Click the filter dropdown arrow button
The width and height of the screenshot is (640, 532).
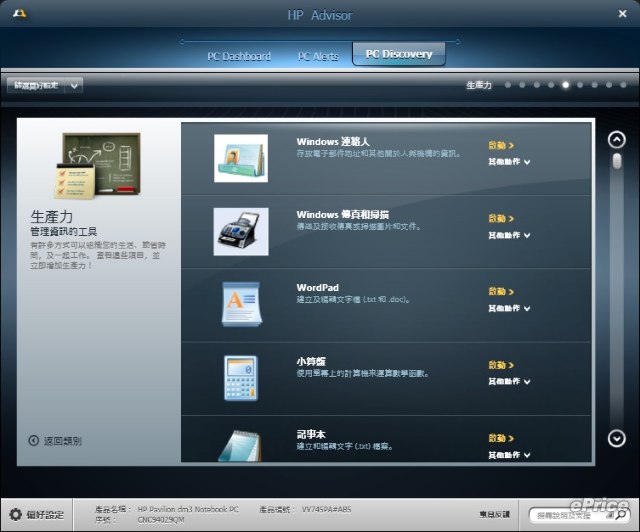[74, 86]
